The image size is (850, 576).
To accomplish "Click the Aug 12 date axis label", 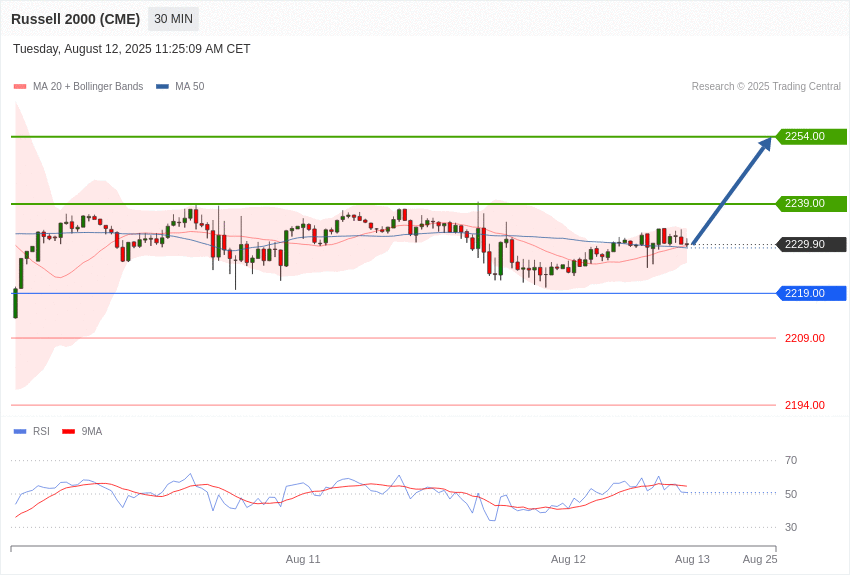I will [568, 559].
